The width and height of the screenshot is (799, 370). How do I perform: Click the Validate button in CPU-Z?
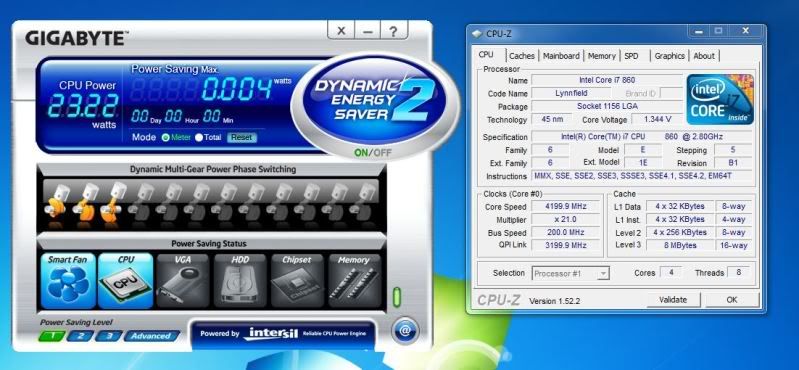pos(673,300)
